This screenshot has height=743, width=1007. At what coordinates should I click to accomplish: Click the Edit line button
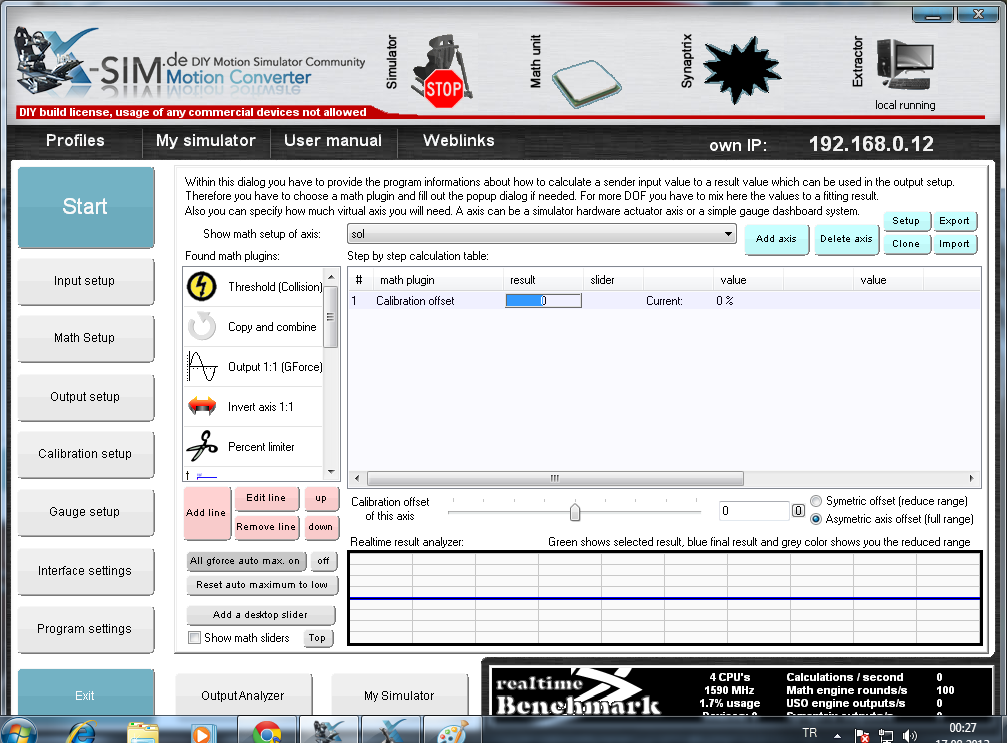tap(266, 498)
